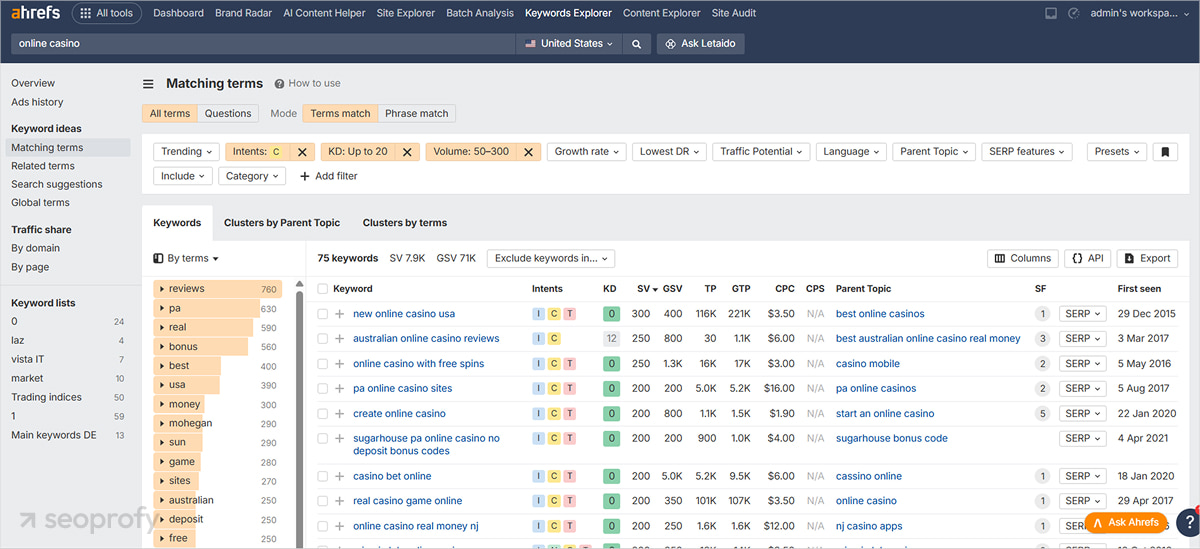1200x549 pixels.
Task: Remove the Intents: C filter
Action: pos(302,152)
